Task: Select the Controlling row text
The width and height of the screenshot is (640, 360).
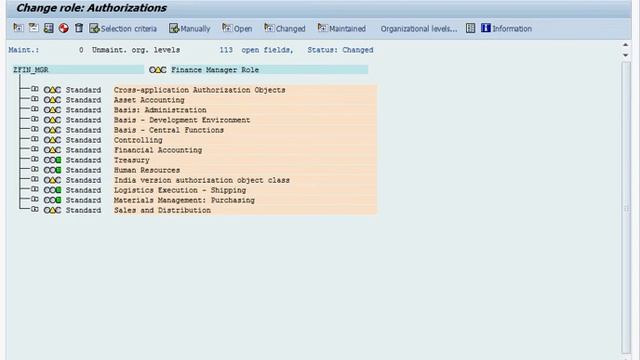Action: click(x=138, y=140)
